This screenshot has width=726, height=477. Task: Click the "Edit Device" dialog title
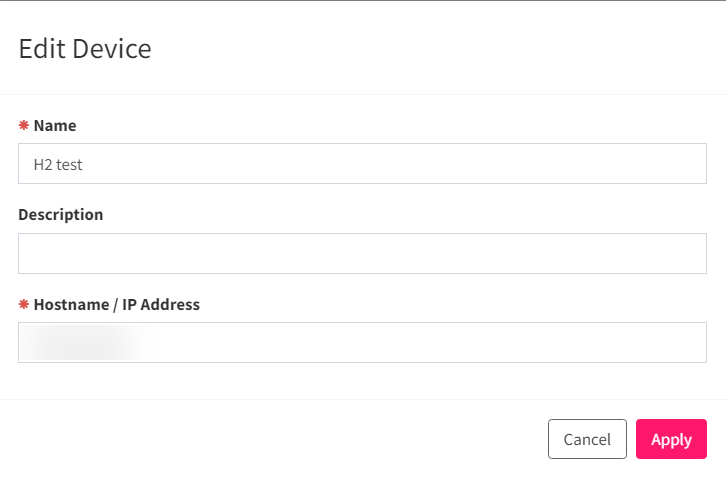85,48
